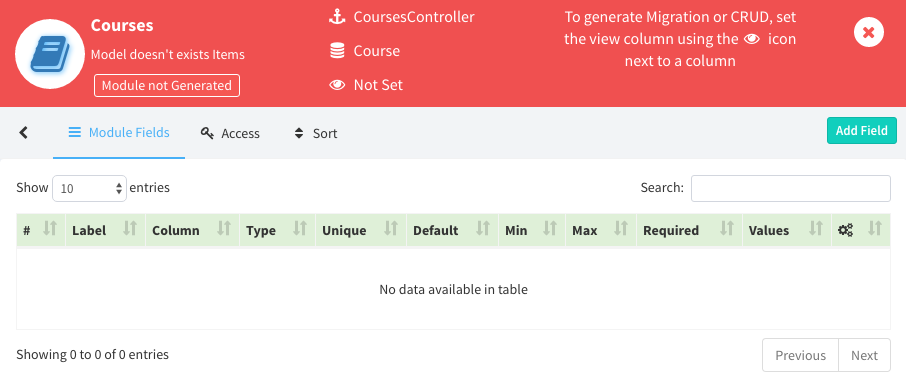Sort table by Label column
The width and height of the screenshot is (906, 387).
pyautogui.click(x=105, y=230)
